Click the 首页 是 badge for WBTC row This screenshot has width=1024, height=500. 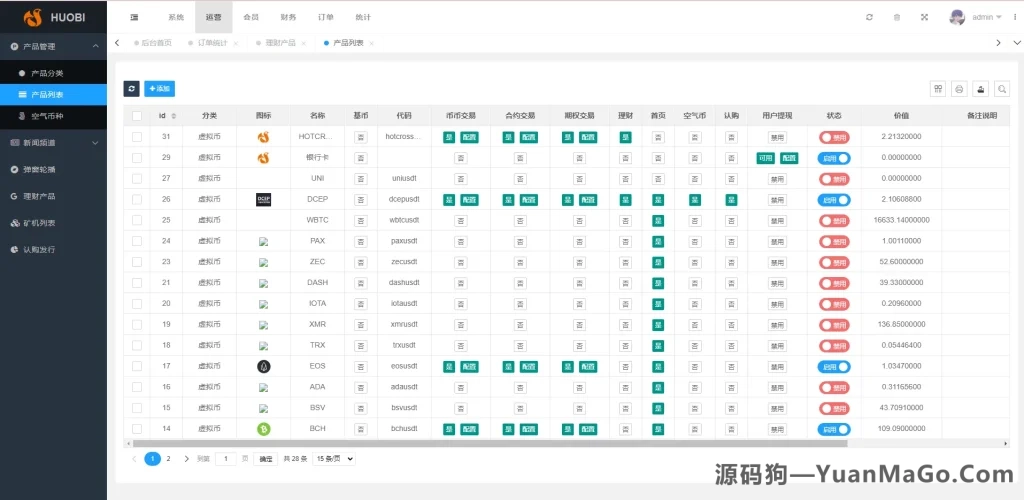658,221
